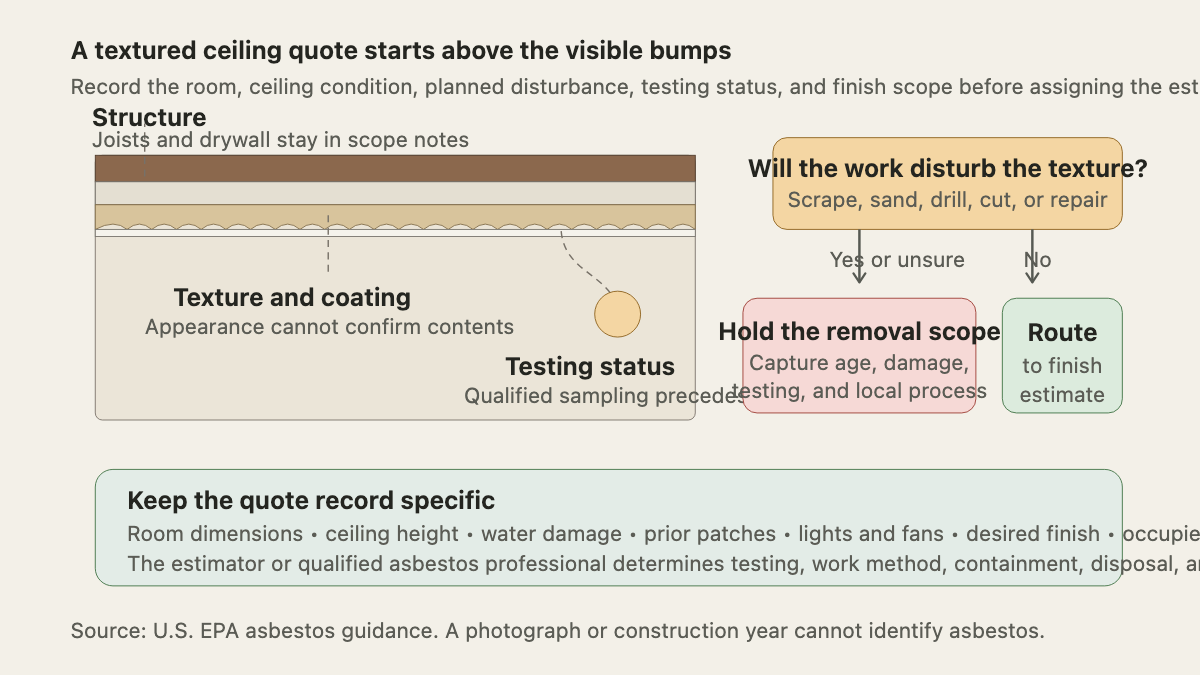The image size is (1200, 675).
Task: Choose the green 'Route to finish estimate' box
Action: [x=1062, y=355]
